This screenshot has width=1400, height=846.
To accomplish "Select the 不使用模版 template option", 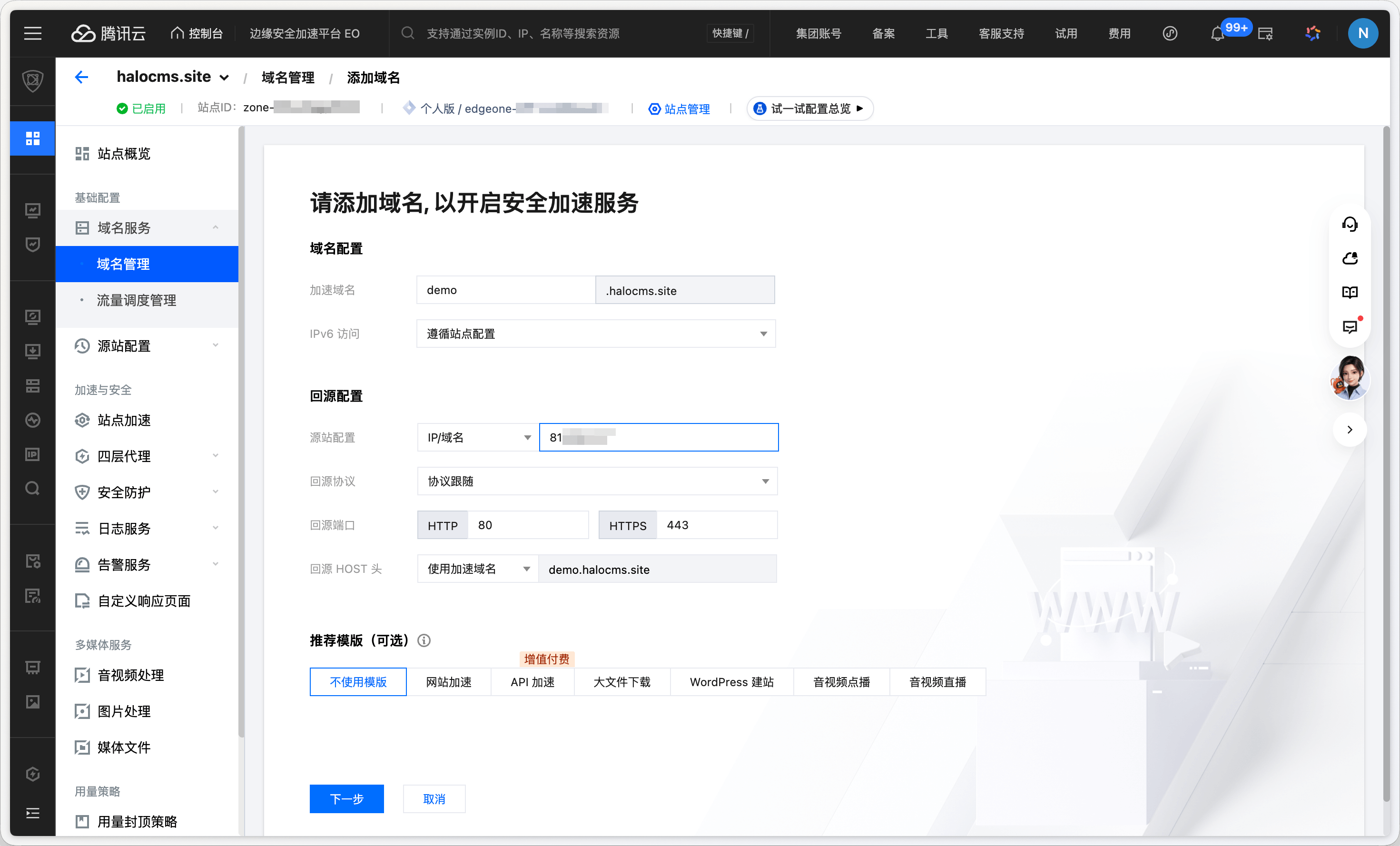I will tap(358, 682).
